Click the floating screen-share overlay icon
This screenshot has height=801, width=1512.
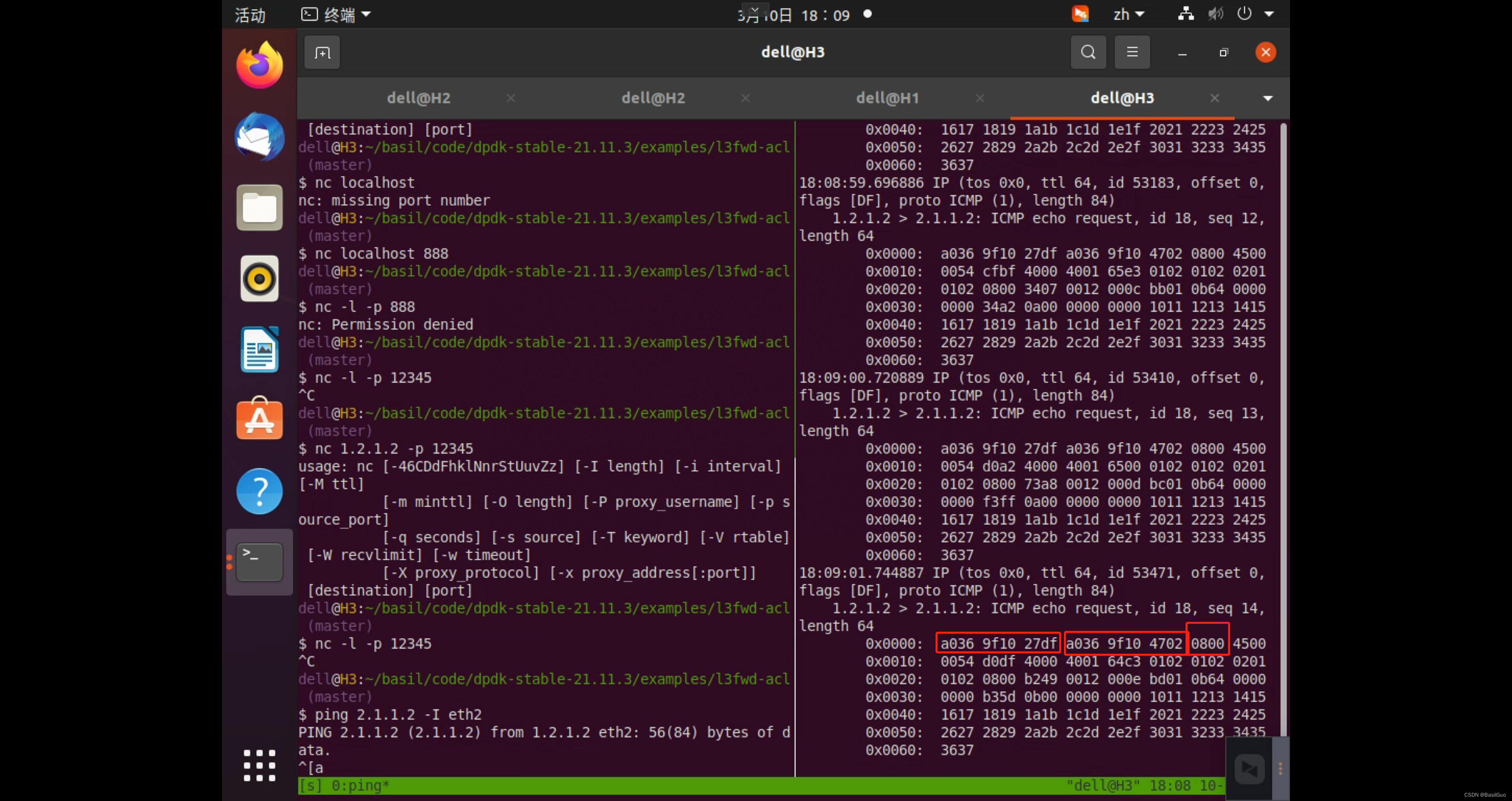(1249, 769)
